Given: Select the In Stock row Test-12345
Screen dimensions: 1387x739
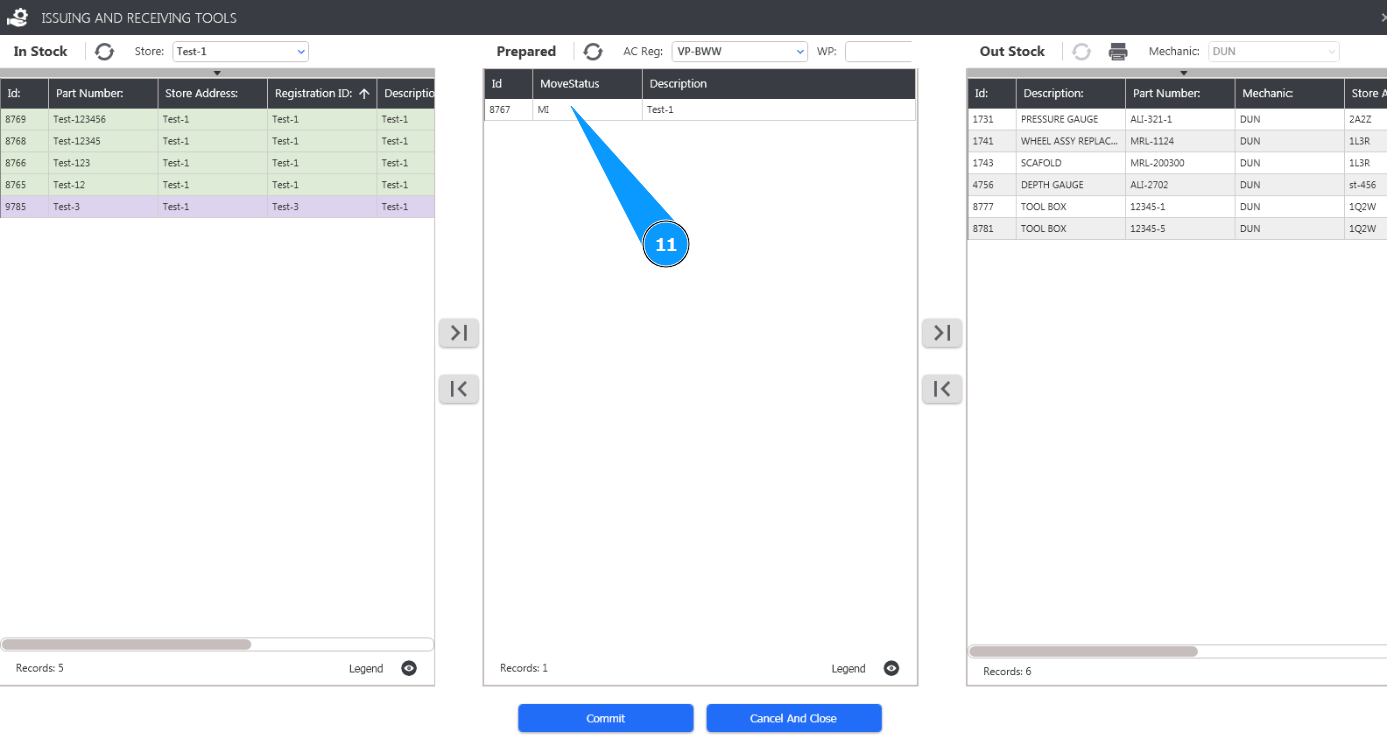Looking at the screenshot, I should coord(217,141).
